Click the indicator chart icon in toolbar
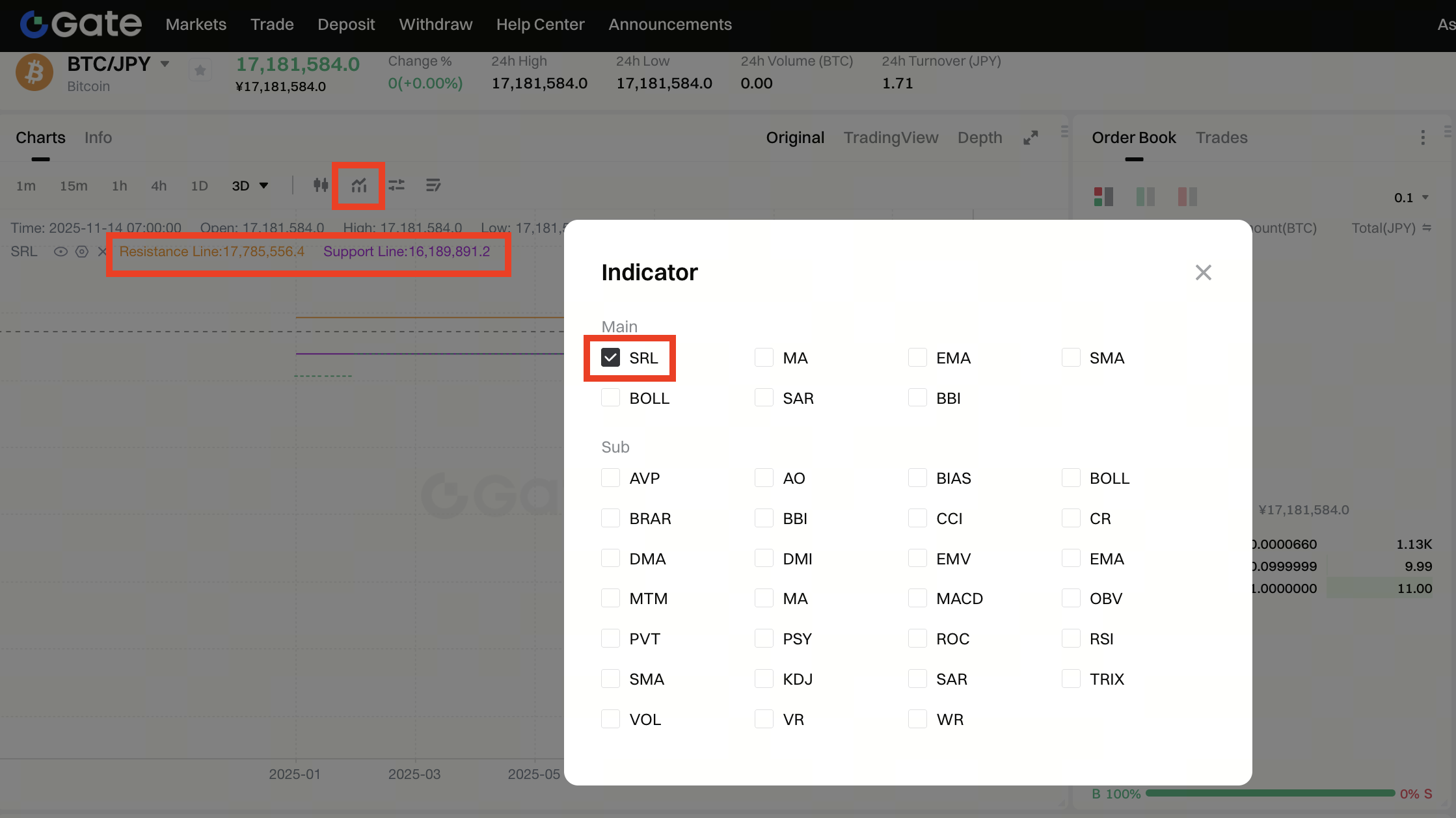 [359, 185]
